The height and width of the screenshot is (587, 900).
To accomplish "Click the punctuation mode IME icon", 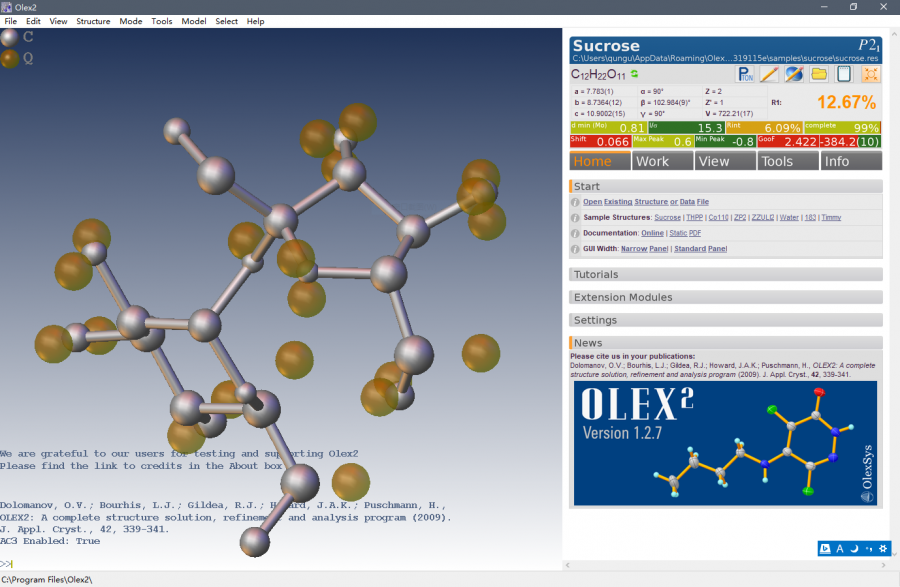I will tap(868, 549).
